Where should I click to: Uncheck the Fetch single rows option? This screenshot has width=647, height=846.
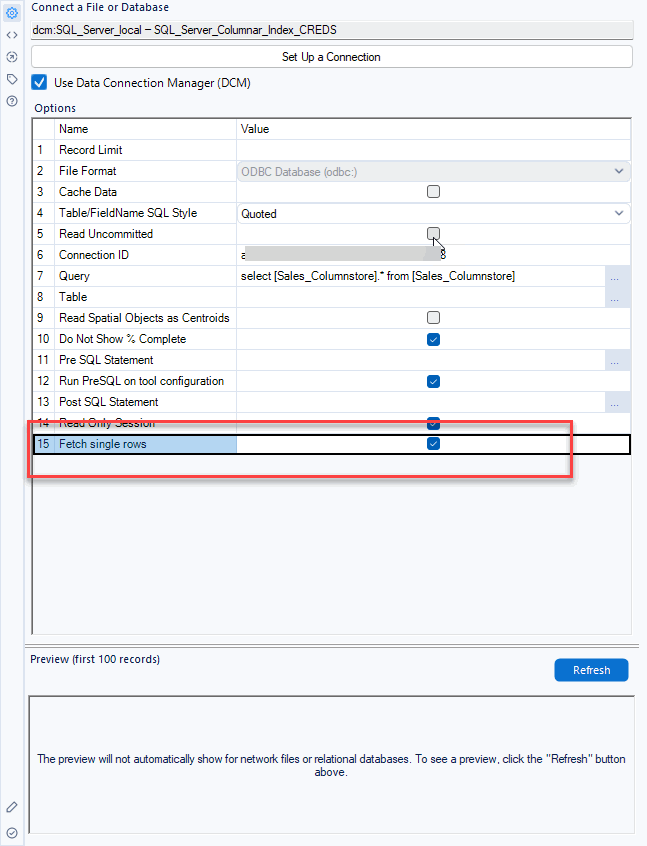coord(433,444)
